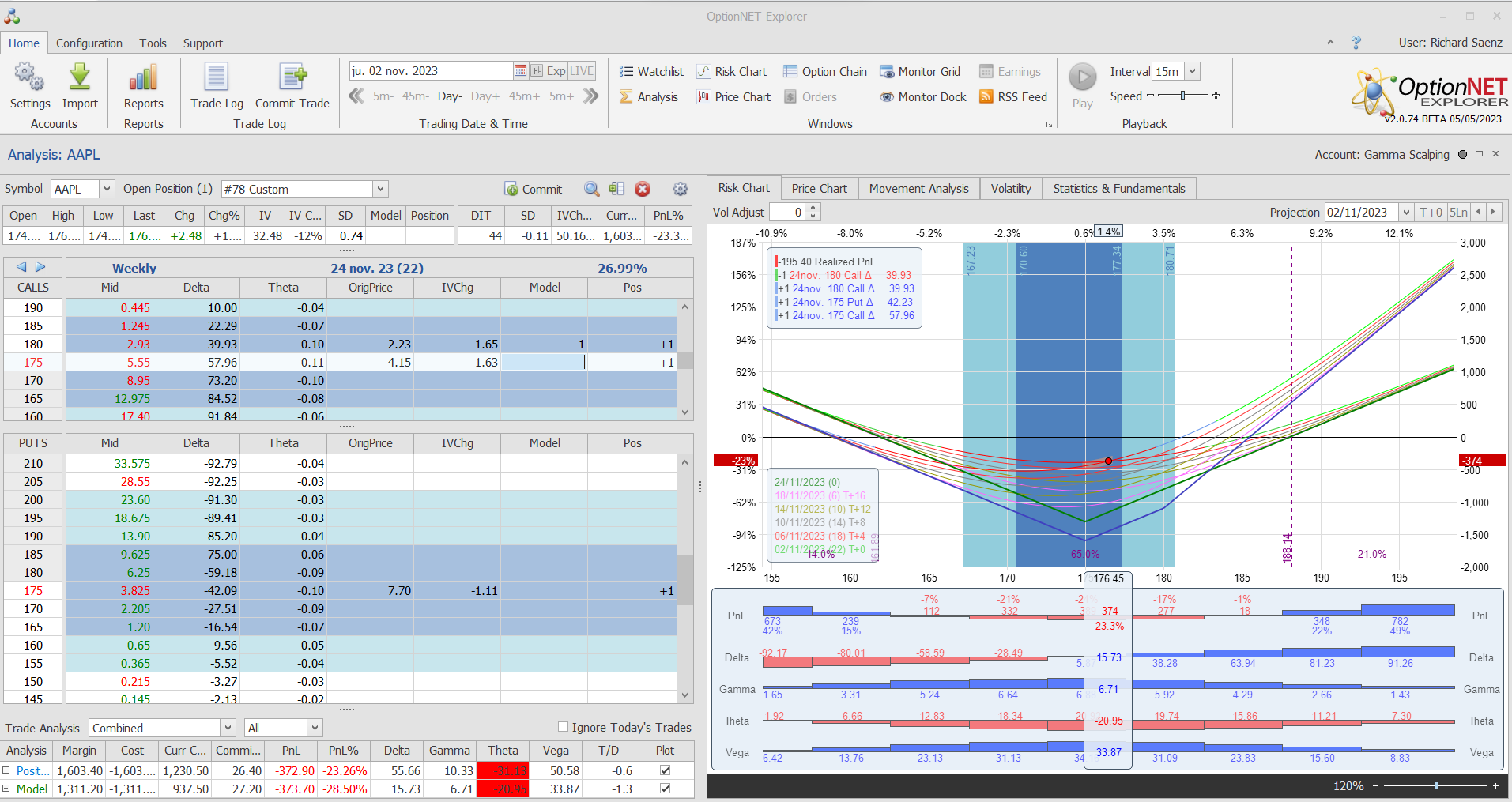This screenshot has height=802, width=1512.
Task: Switch to the Support ribbon tab
Action: [x=203, y=43]
